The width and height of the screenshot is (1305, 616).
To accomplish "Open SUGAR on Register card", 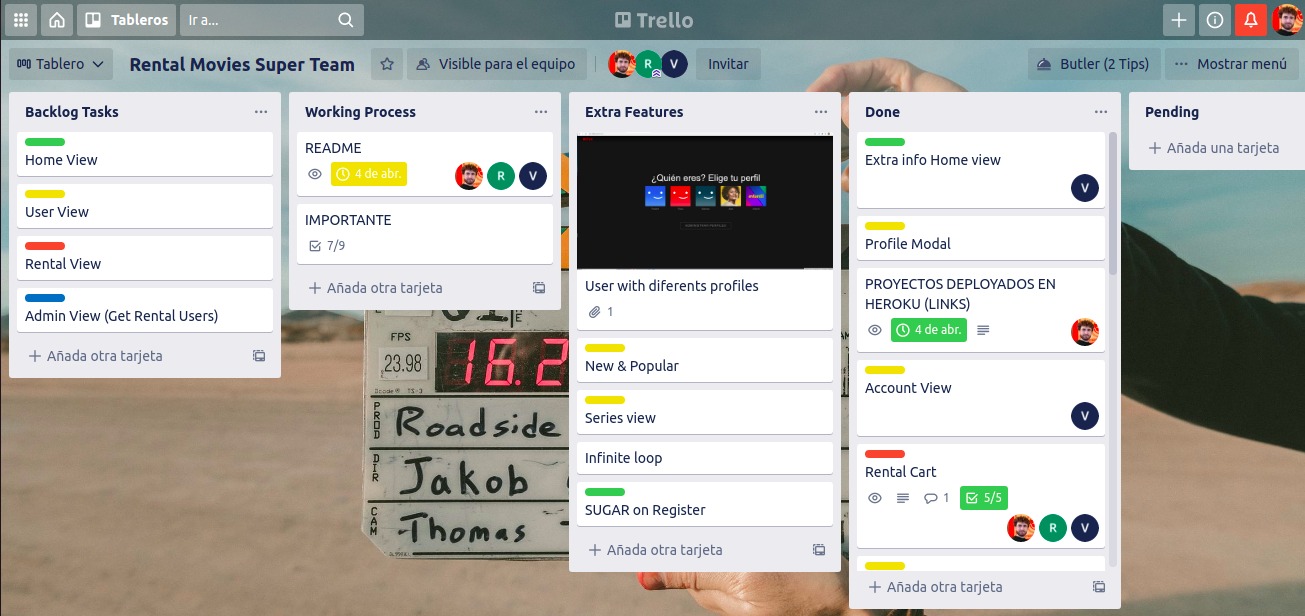I will (705, 504).
